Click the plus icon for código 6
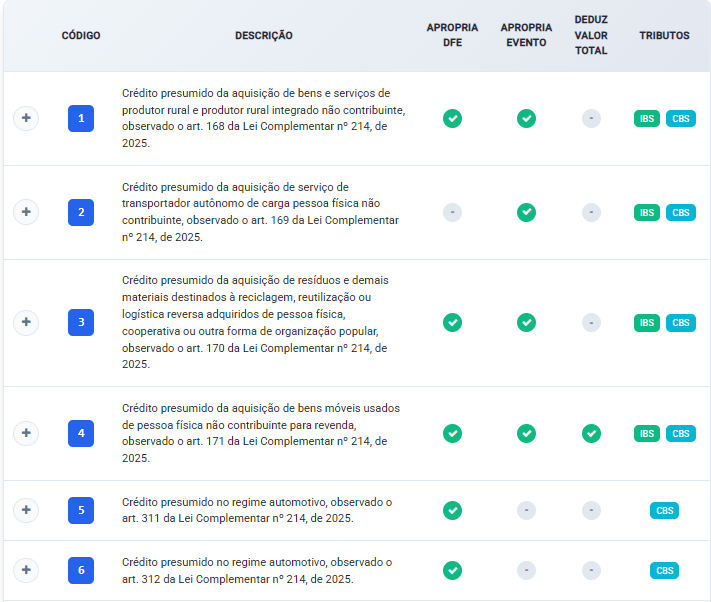Viewport: 711px width, 602px height. (x=26, y=570)
